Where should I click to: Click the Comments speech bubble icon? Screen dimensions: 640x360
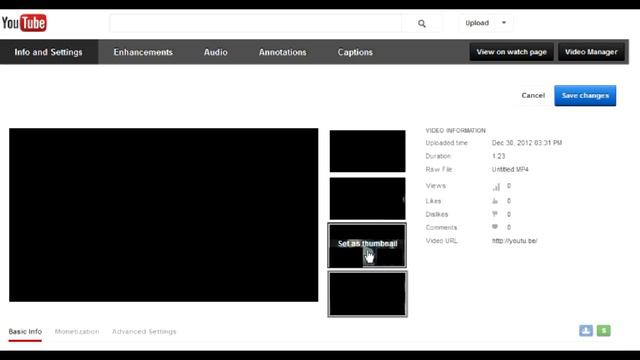click(495, 227)
